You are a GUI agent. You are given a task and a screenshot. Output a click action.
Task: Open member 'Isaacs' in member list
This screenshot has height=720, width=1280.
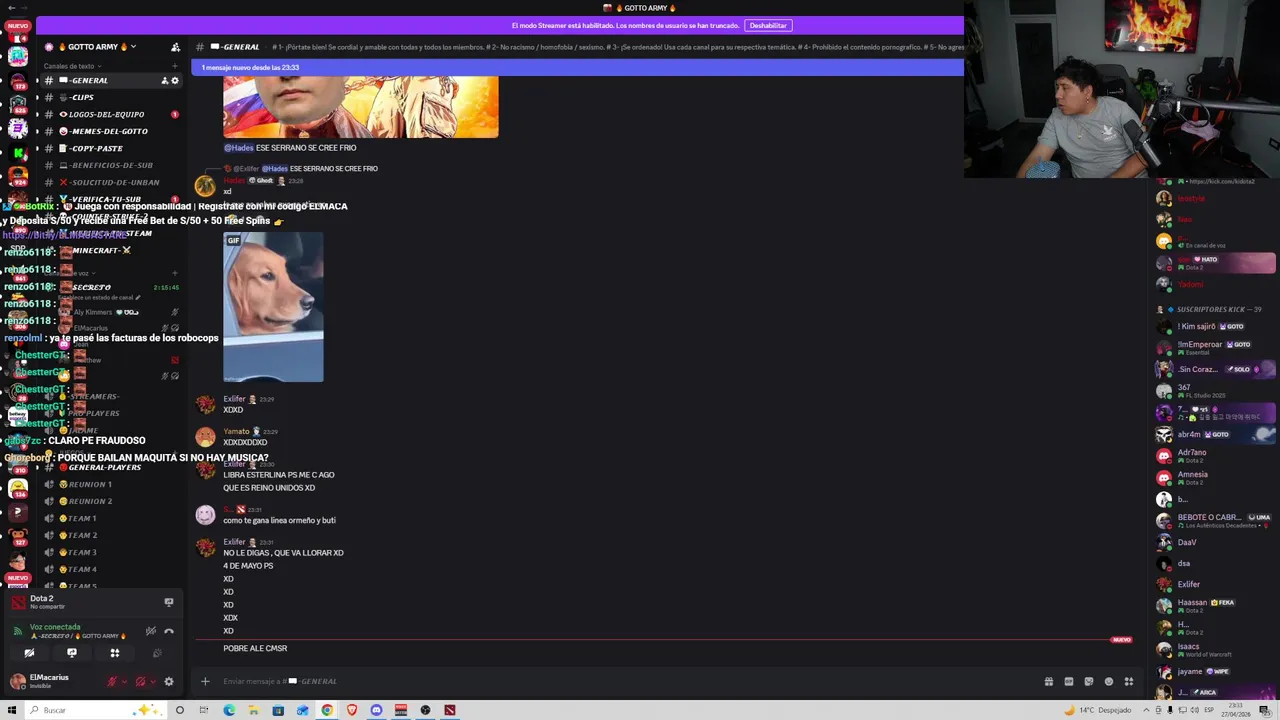(1215, 650)
